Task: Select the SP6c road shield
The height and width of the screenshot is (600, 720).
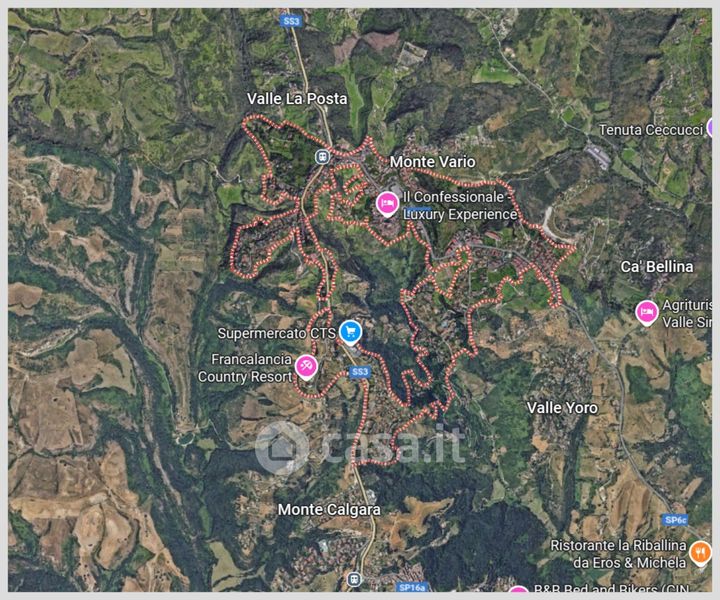Action: pyautogui.click(x=676, y=520)
